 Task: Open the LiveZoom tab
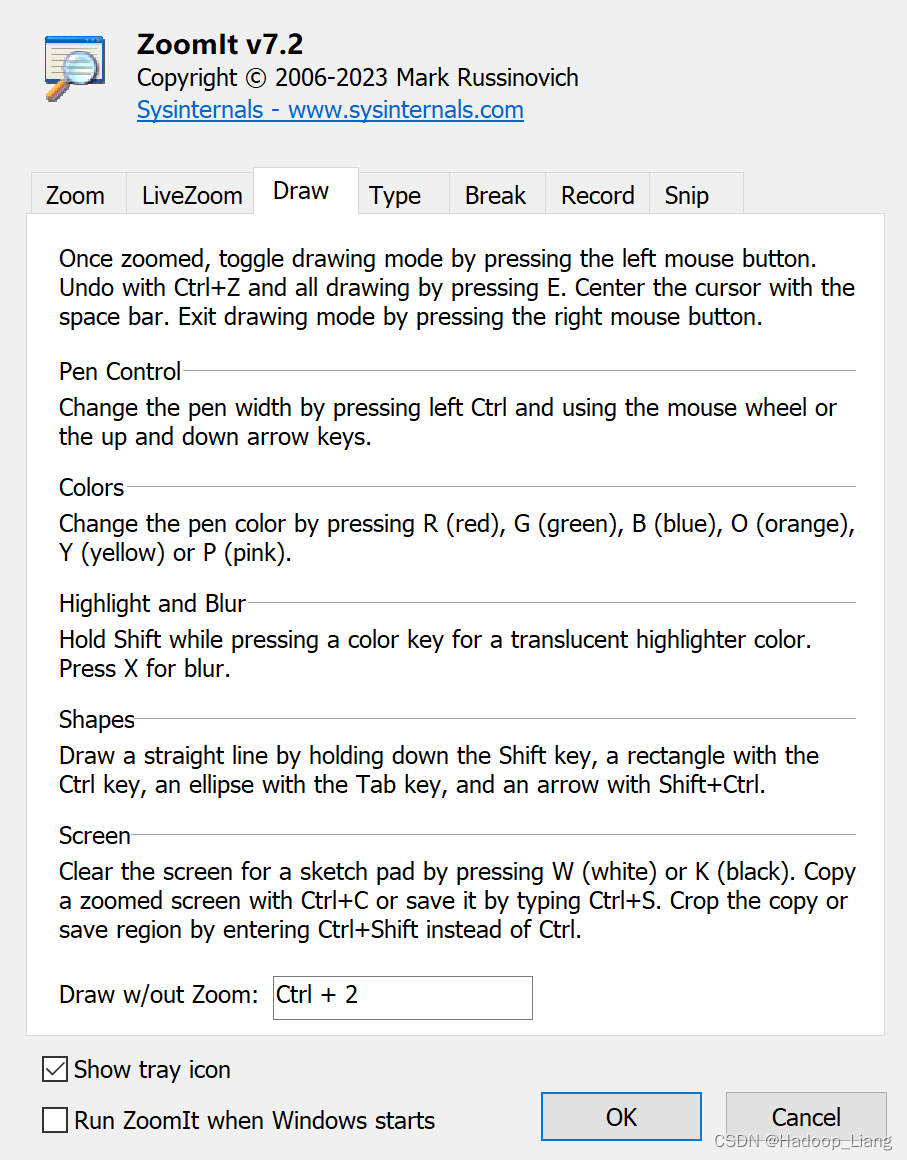[x=190, y=195]
